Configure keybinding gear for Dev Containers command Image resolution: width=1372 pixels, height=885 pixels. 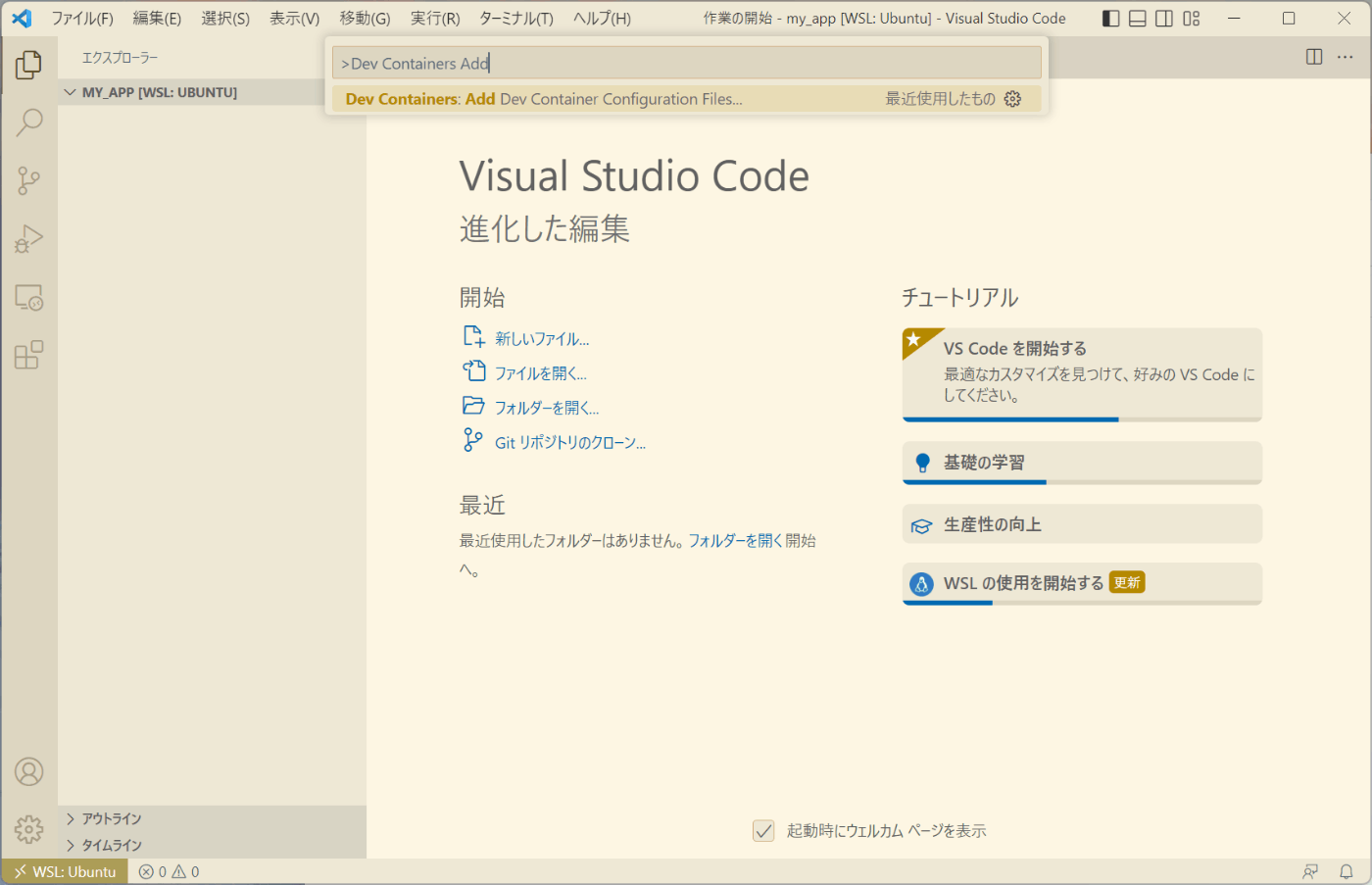(1013, 99)
